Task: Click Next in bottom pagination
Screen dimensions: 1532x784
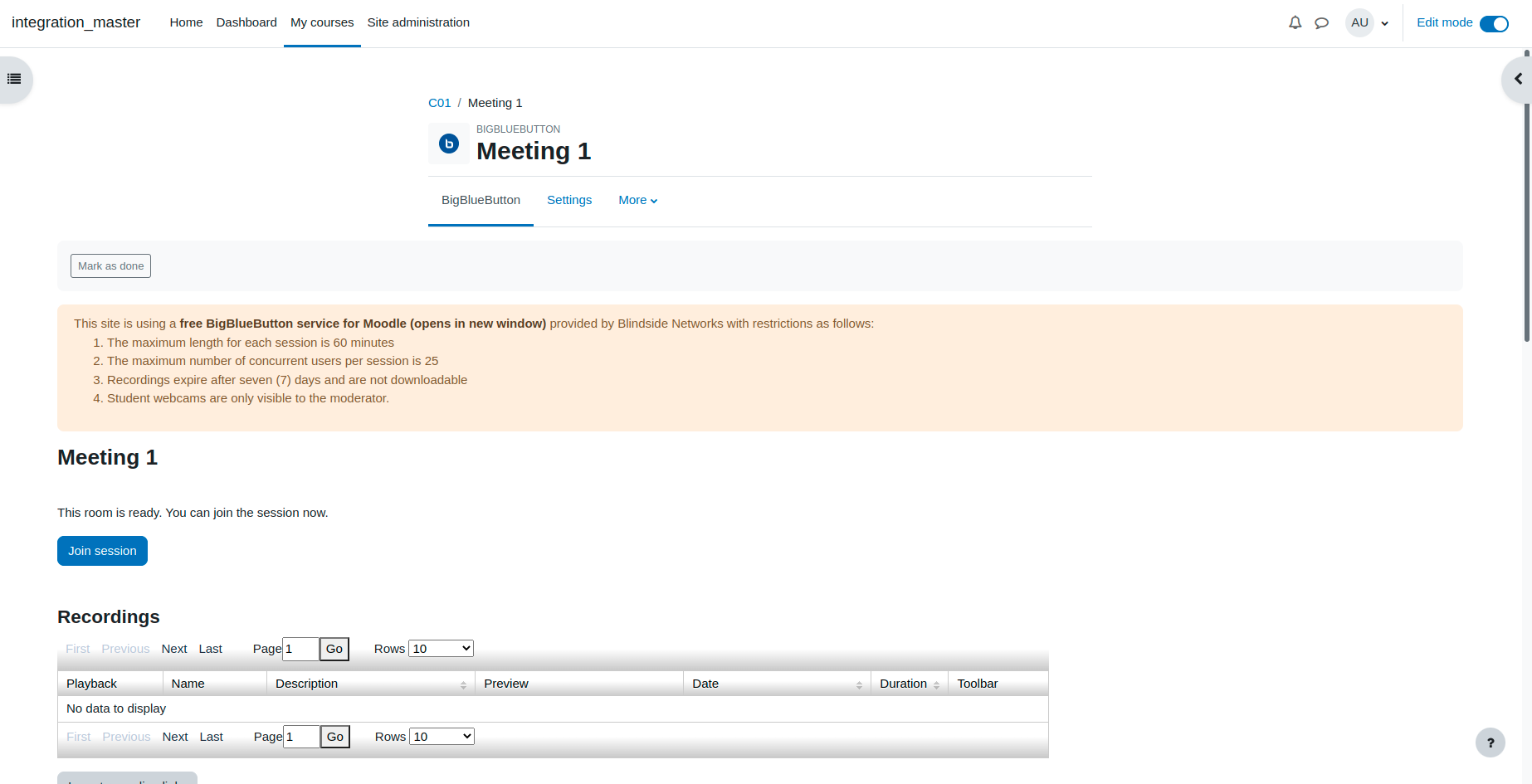Action: point(175,737)
